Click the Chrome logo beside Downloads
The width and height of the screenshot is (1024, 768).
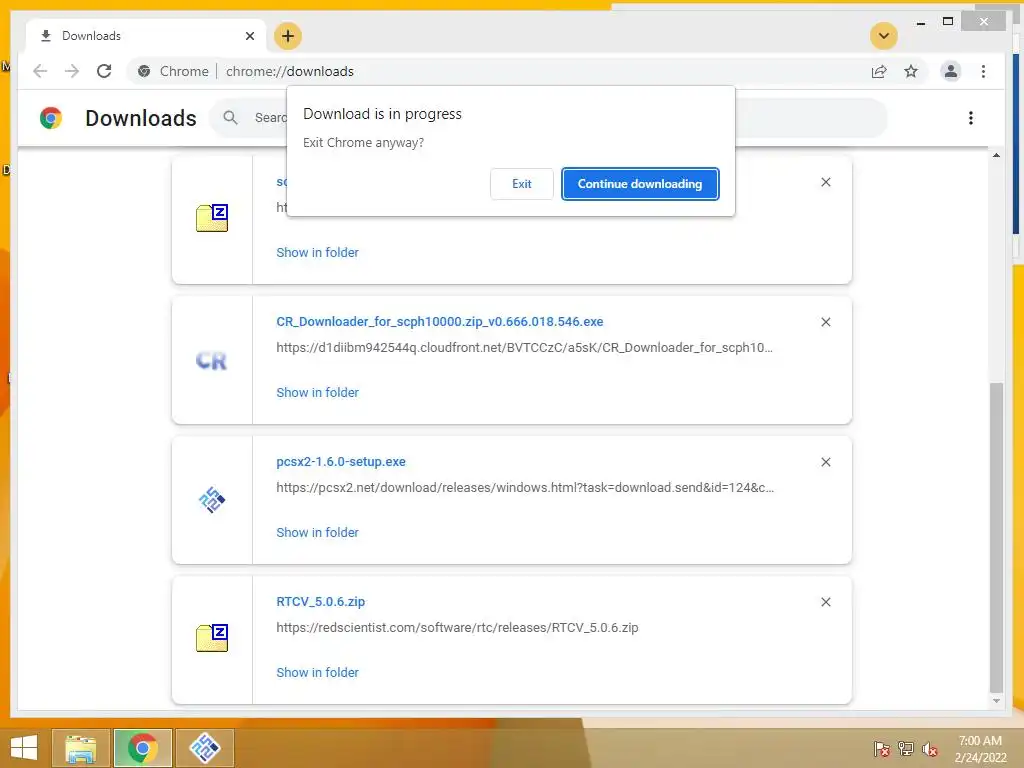coord(51,118)
